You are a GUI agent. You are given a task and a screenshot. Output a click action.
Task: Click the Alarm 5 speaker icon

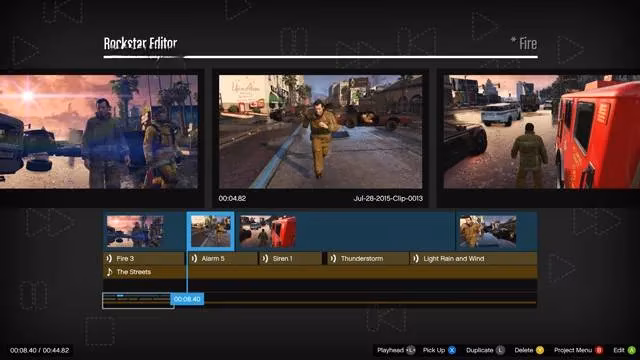click(194, 258)
